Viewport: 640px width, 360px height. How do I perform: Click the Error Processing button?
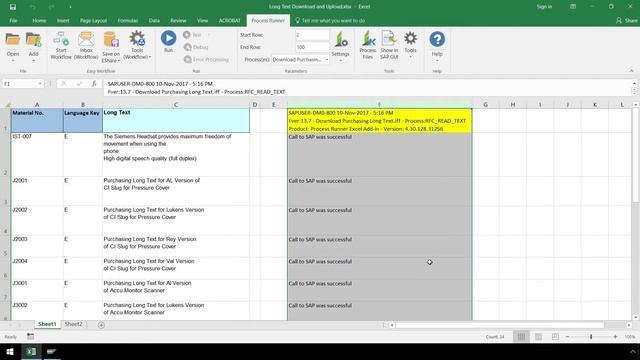(x=206, y=60)
